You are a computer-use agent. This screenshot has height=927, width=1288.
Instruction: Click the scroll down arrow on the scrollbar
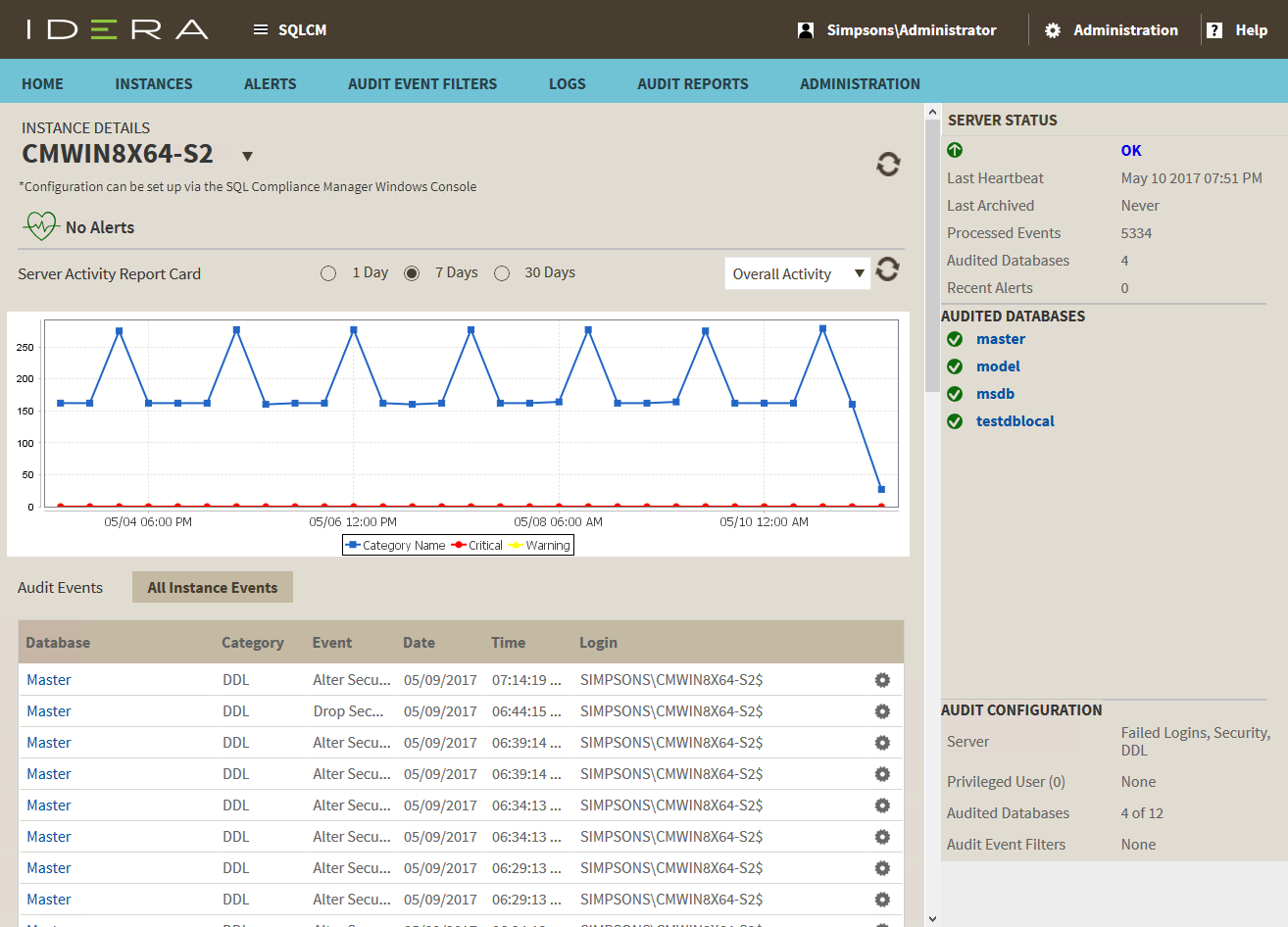(932, 918)
